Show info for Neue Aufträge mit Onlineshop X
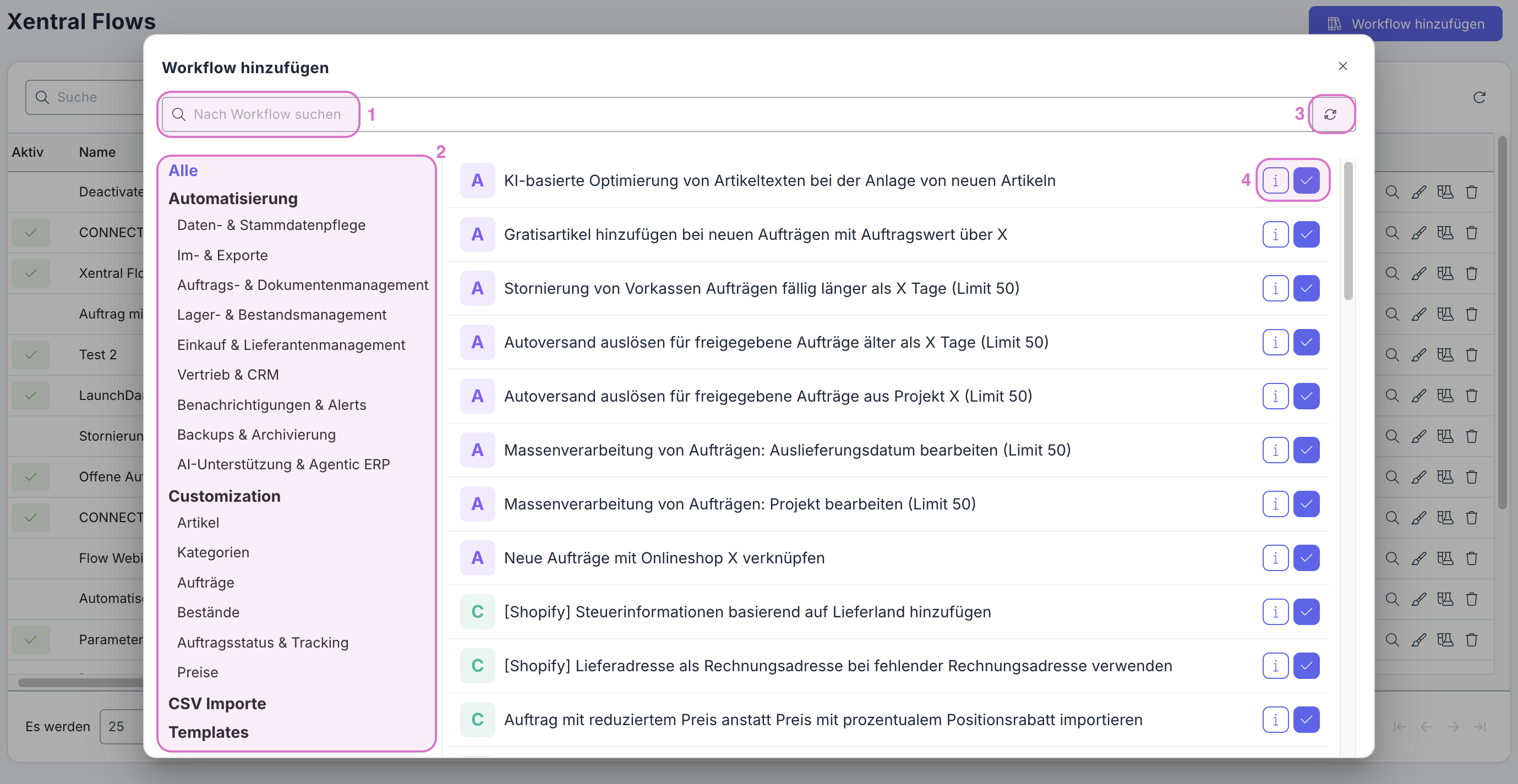Viewport: 1518px width, 784px height. pyautogui.click(x=1275, y=558)
